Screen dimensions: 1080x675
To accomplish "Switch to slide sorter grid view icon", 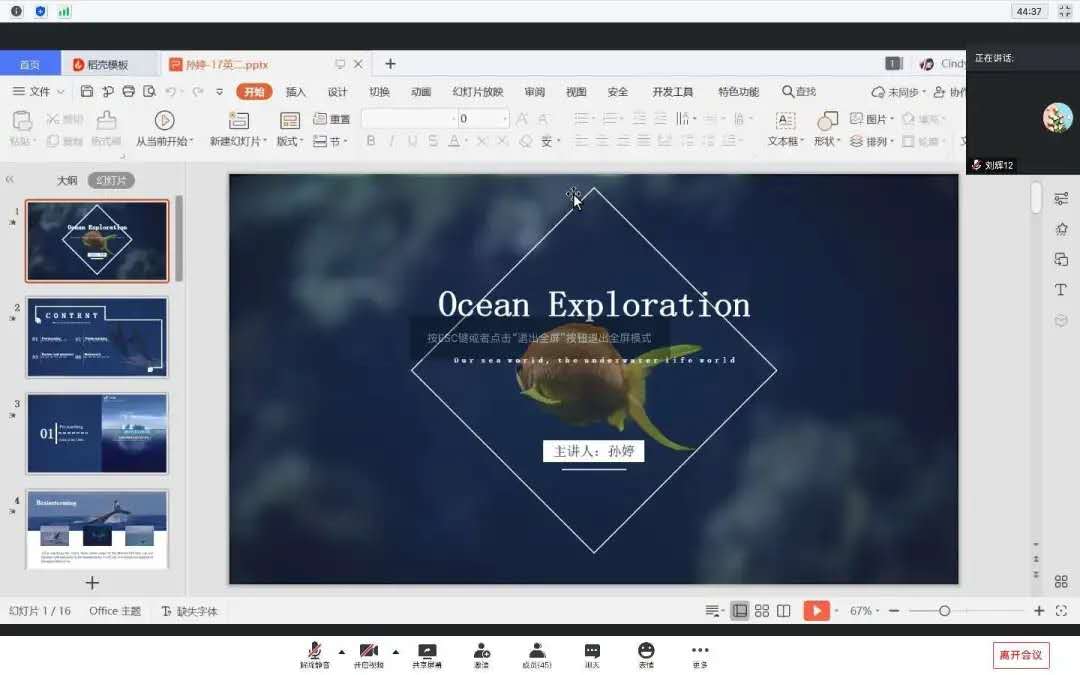I will [762, 611].
